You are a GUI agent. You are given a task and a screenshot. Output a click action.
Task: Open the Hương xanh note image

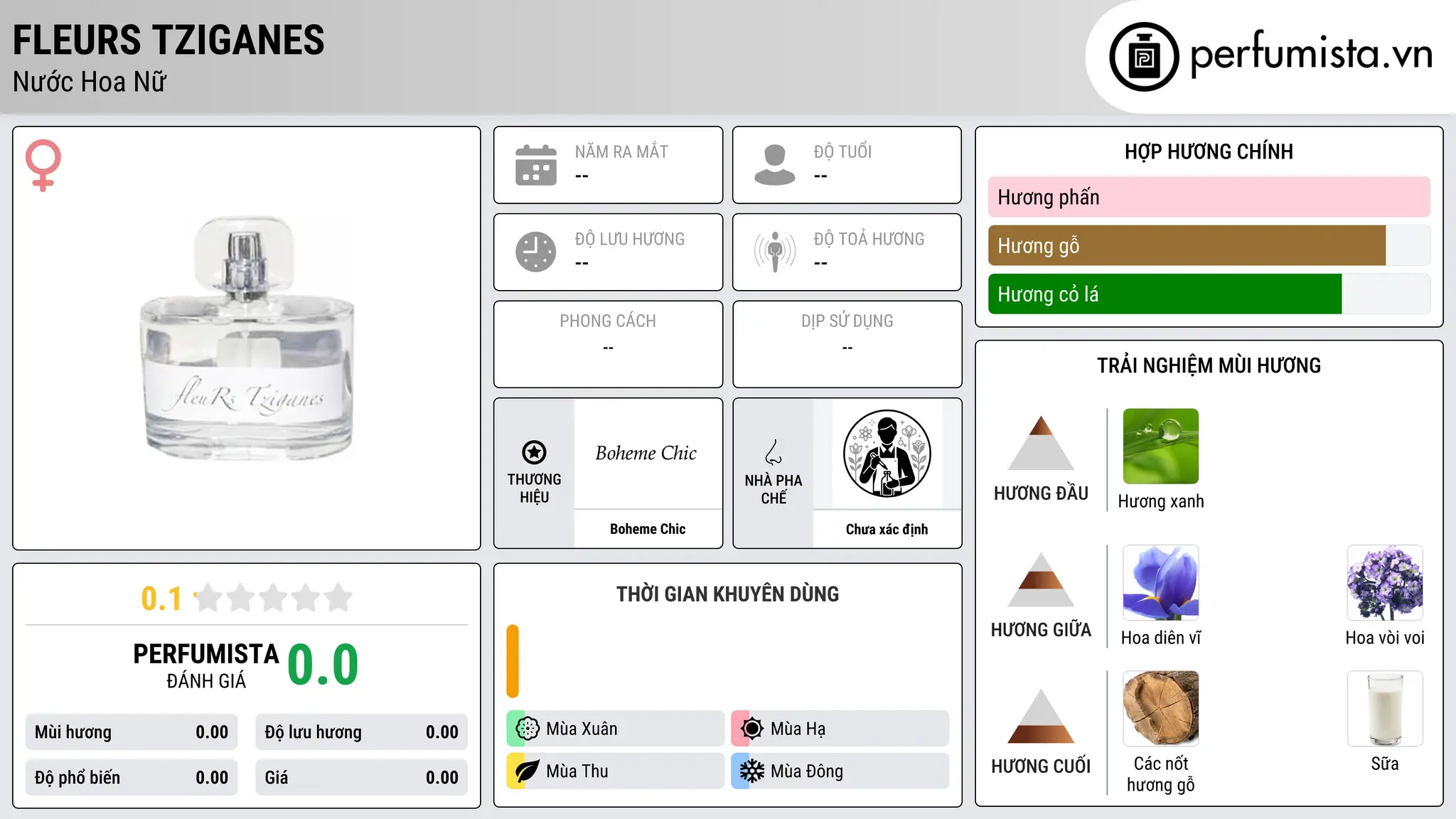click(x=1161, y=446)
